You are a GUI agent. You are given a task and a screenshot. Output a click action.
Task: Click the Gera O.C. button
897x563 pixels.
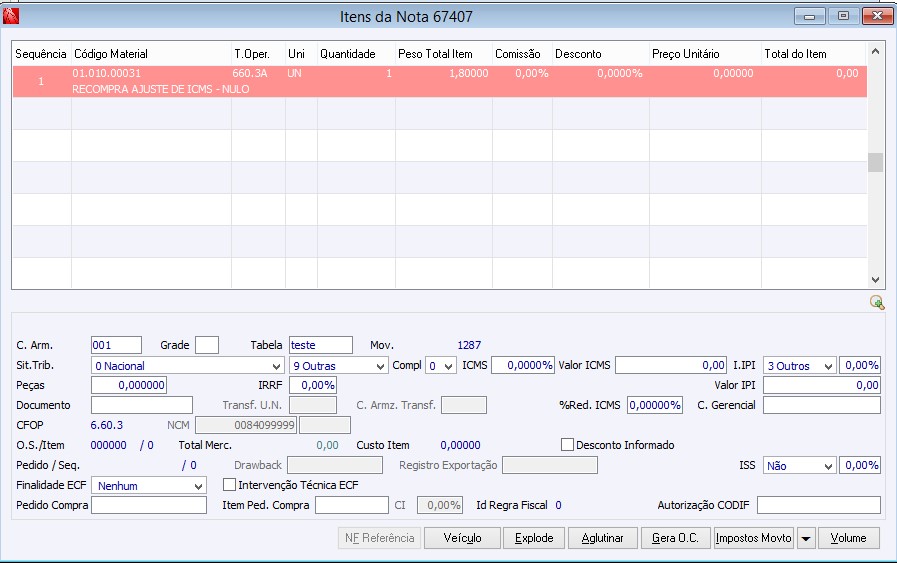point(676,538)
